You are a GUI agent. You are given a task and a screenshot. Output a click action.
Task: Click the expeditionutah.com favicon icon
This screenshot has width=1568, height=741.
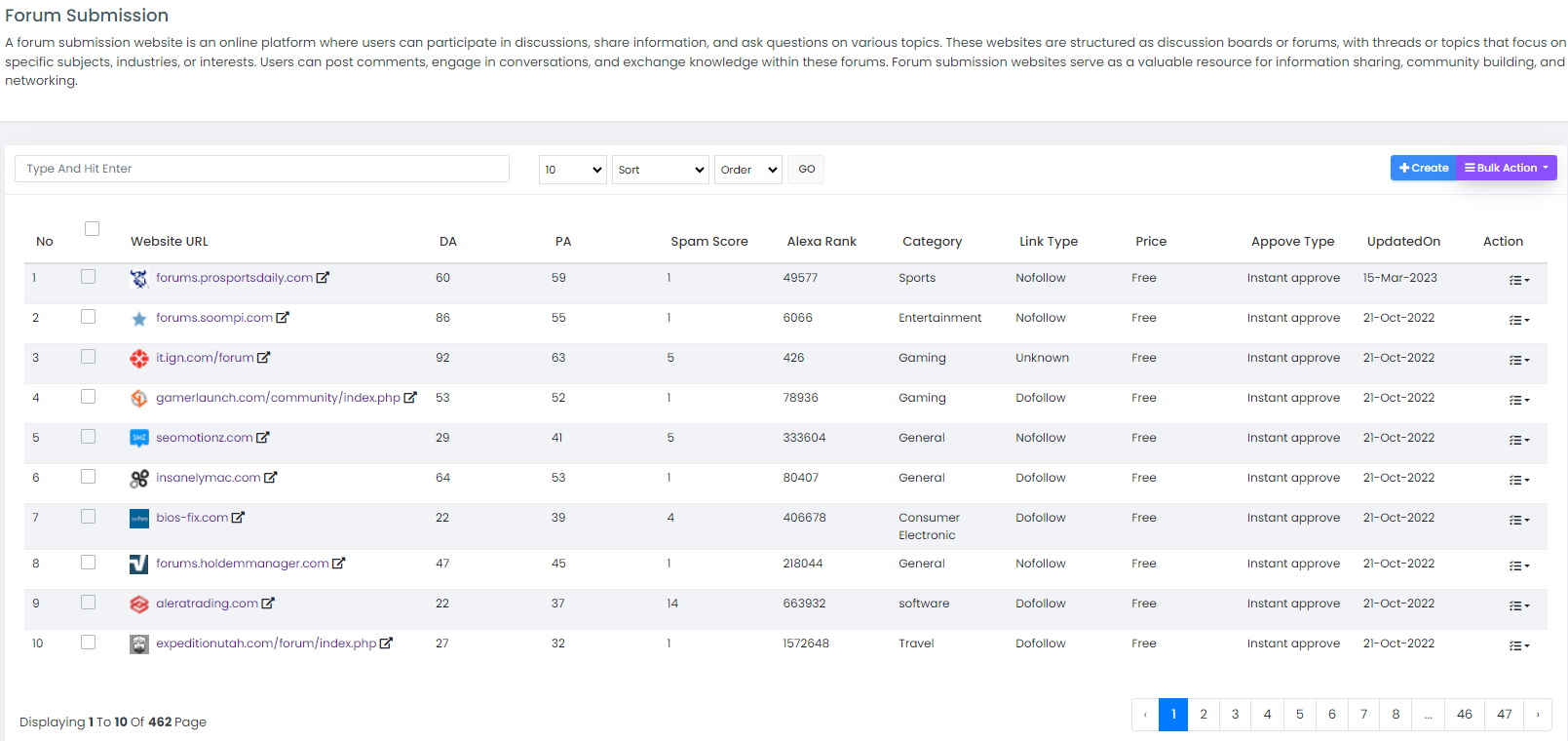pos(139,644)
